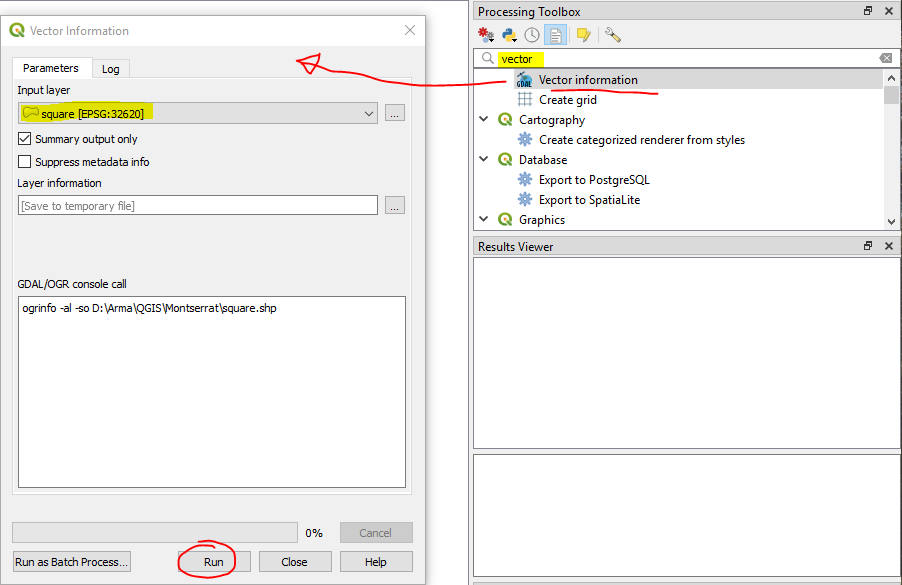Open the Models gear icon in Processing Toolbox
Screen dimensions: 902x585
click(486, 35)
